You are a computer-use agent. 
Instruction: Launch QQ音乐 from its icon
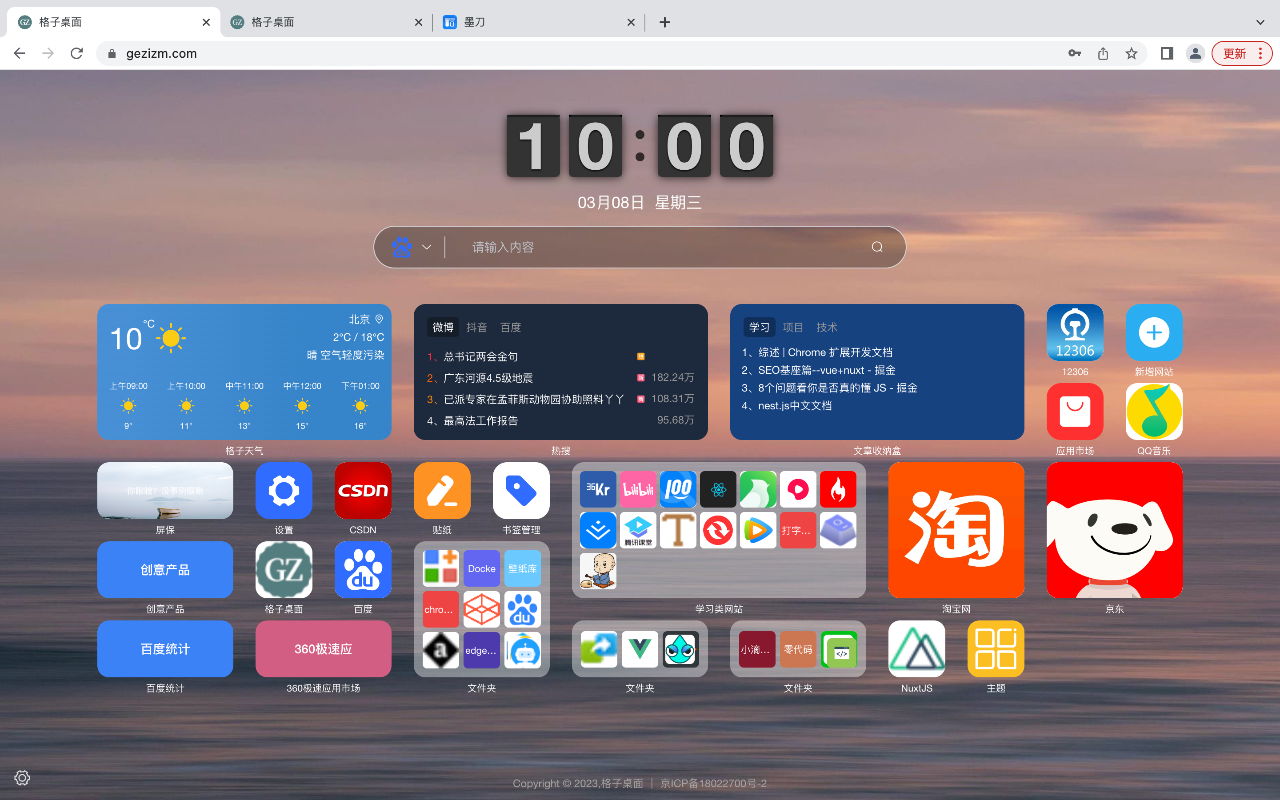[1153, 411]
